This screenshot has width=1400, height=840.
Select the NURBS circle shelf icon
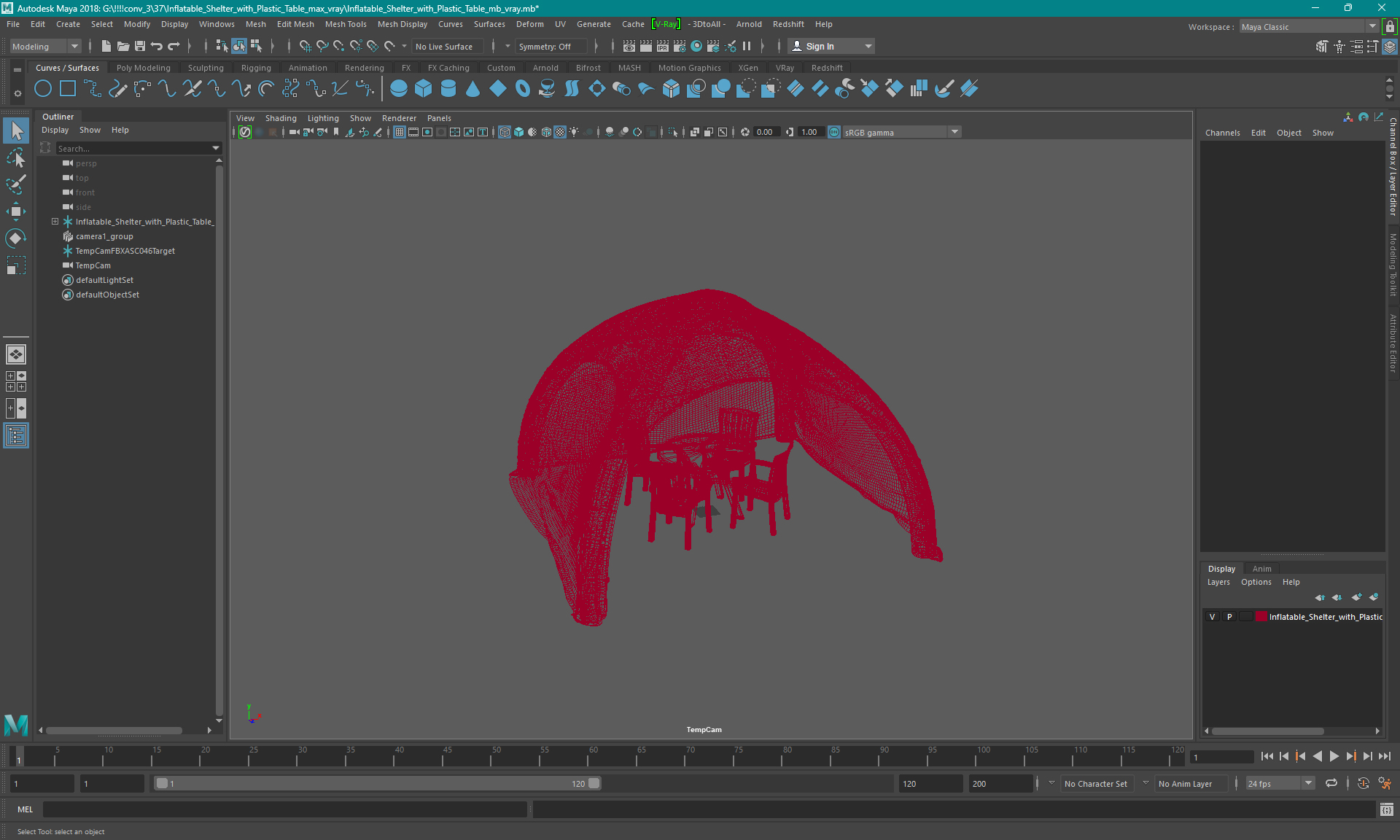click(43, 89)
